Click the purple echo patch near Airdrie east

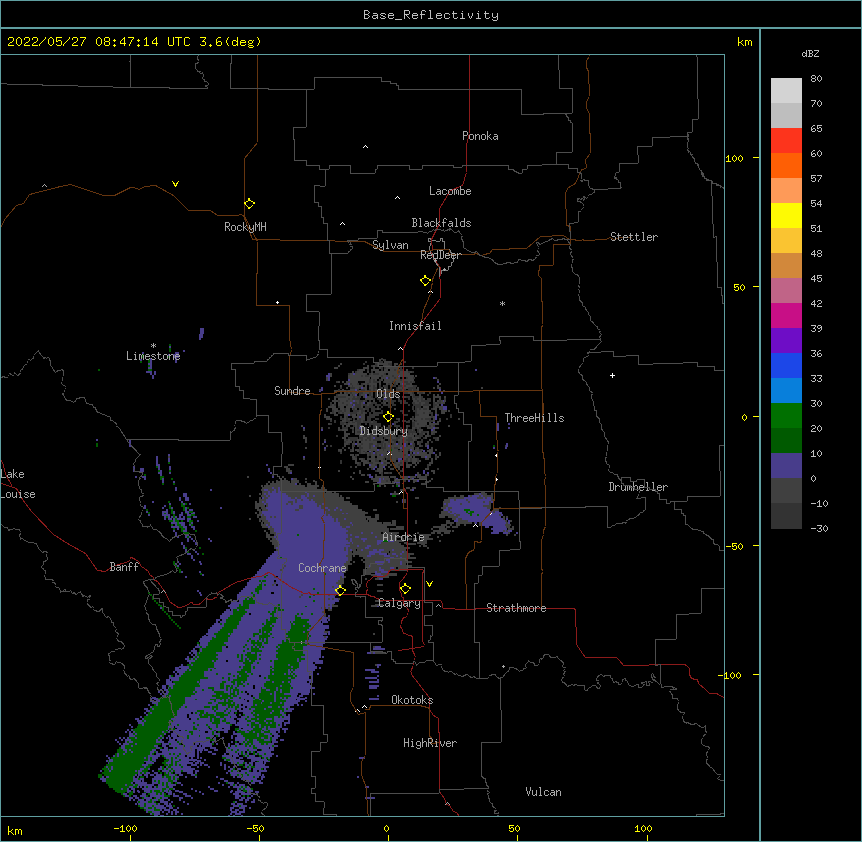pos(477,512)
